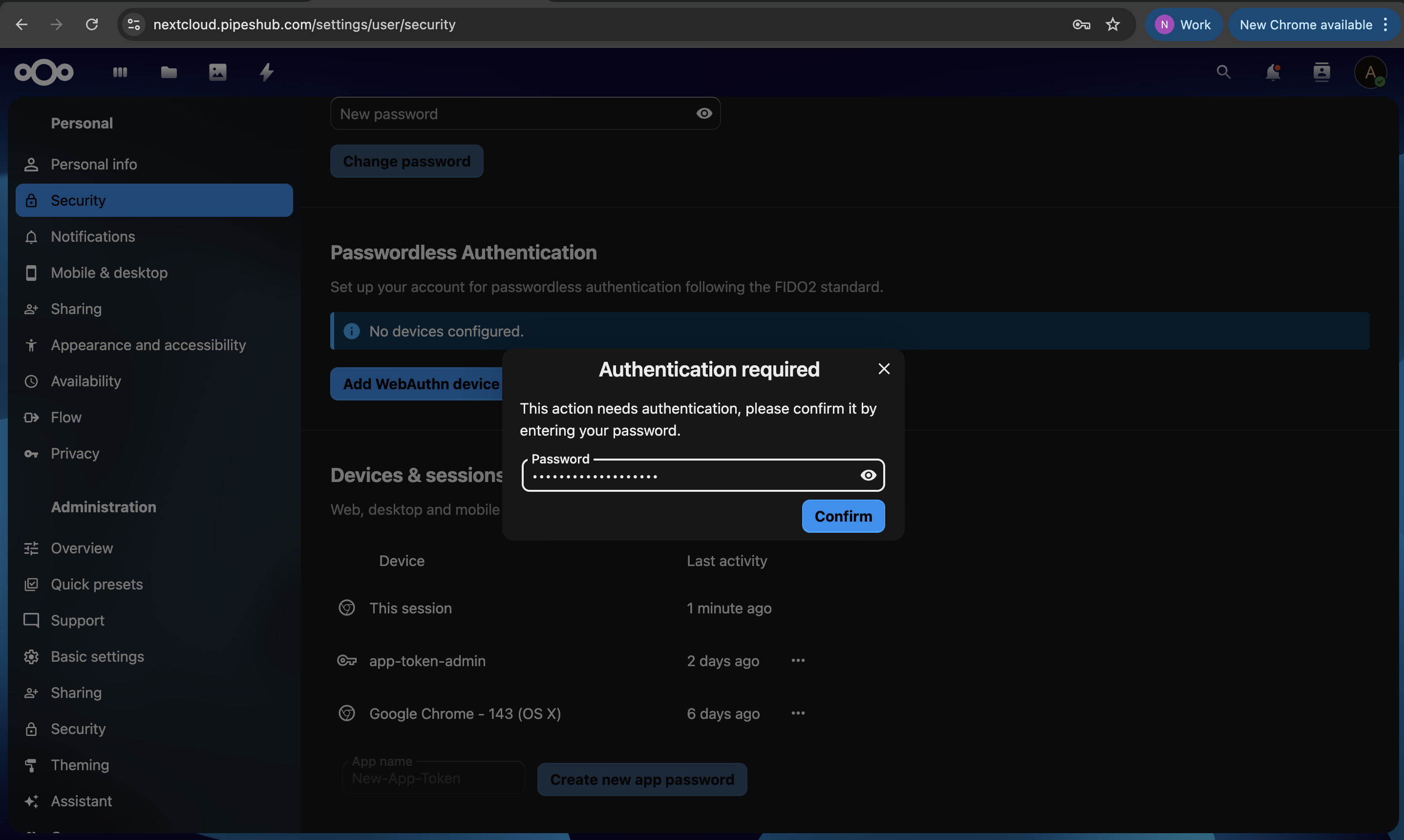This screenshot has height=840, width=1404.
Task: Open the Contacts menu in header
Action: (x=1321, y=72)
